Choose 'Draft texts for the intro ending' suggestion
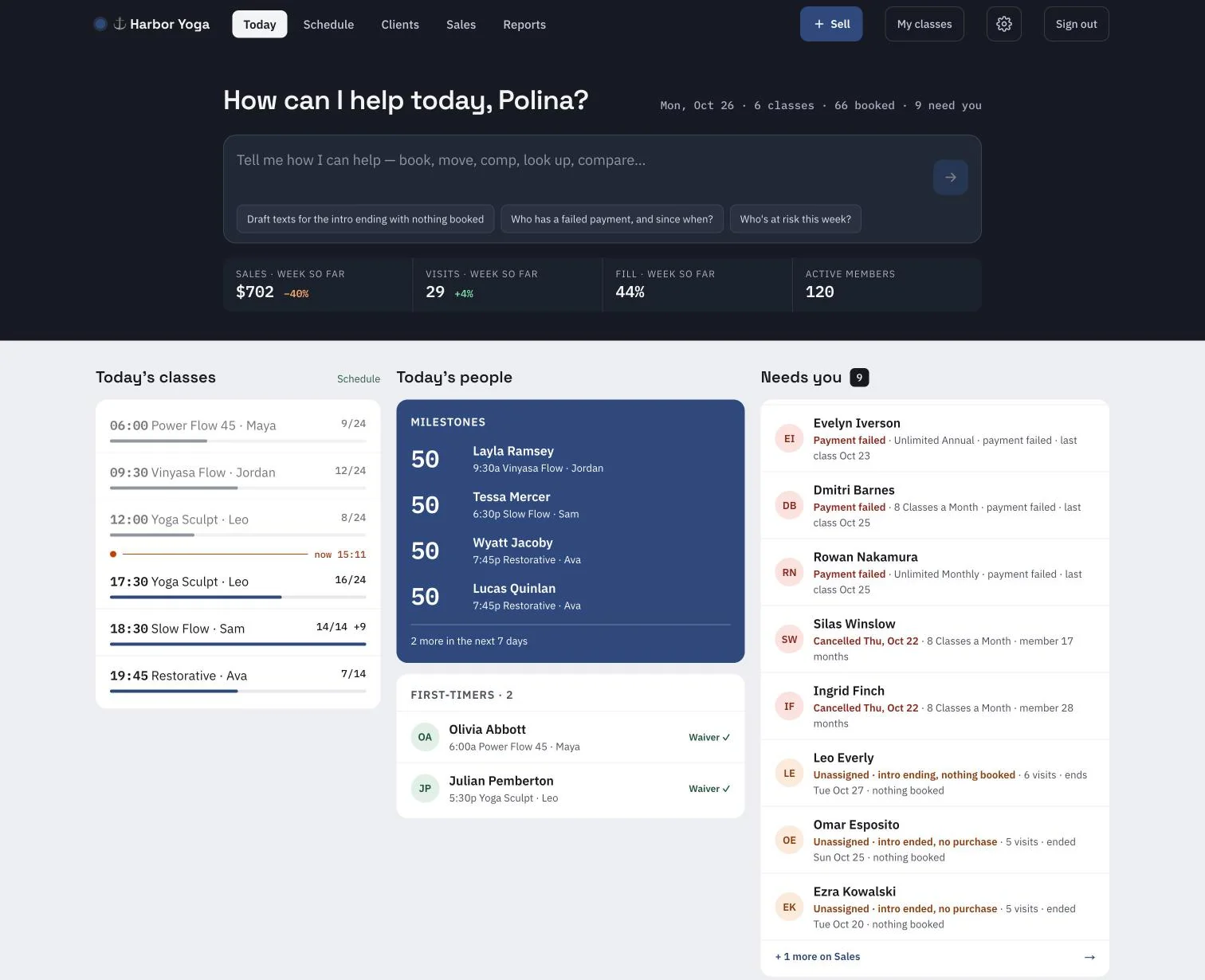The width and height of the screenshot is (1205, 980). (x=365, y=219)
